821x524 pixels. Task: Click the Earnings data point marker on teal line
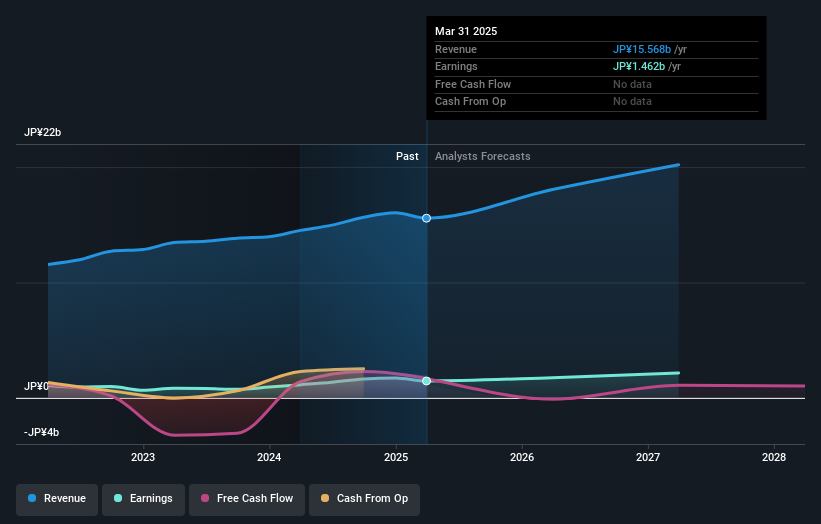427,381
